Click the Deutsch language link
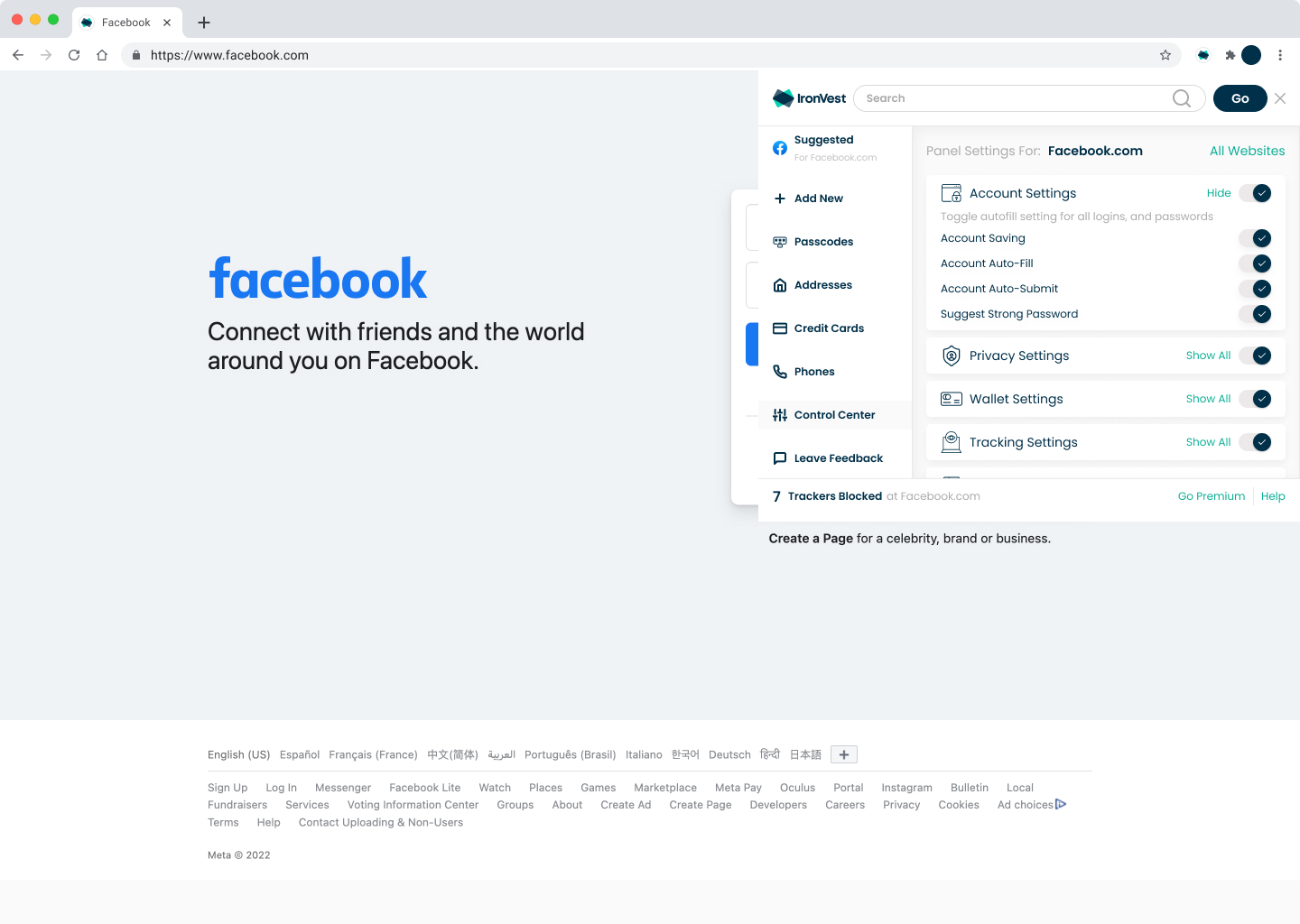This screenshot has height=924, width=1300. pyautogui.click(x=729, y=754)
